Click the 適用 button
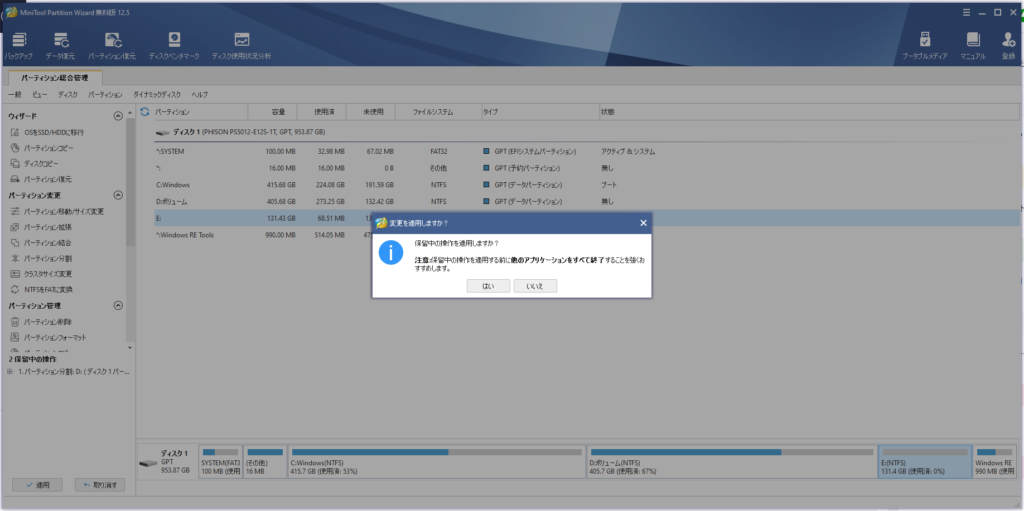This screenshot has height=511, width=1024. tap(37, 486)
